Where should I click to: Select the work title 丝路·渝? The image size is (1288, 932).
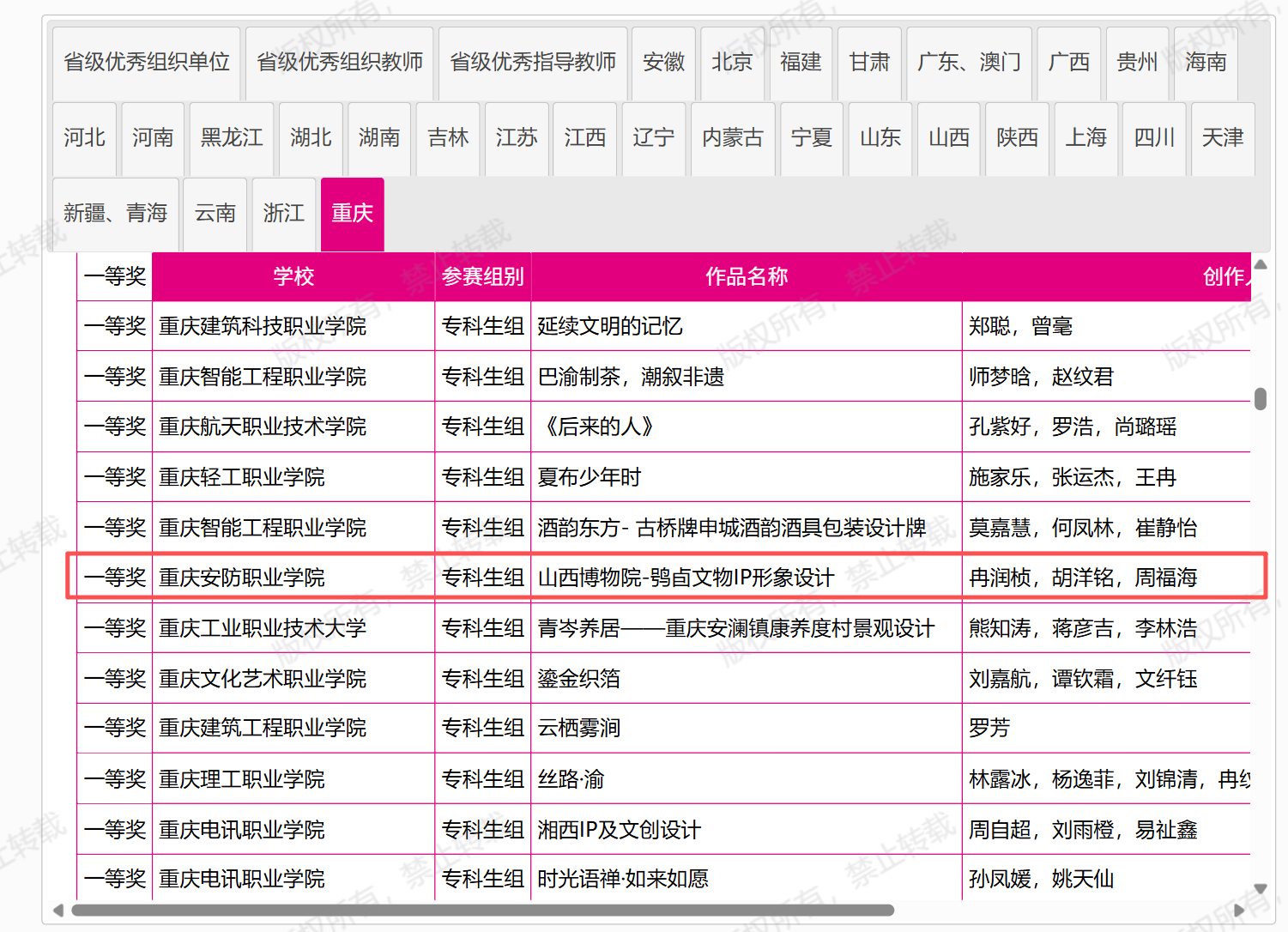pos(571,780)
